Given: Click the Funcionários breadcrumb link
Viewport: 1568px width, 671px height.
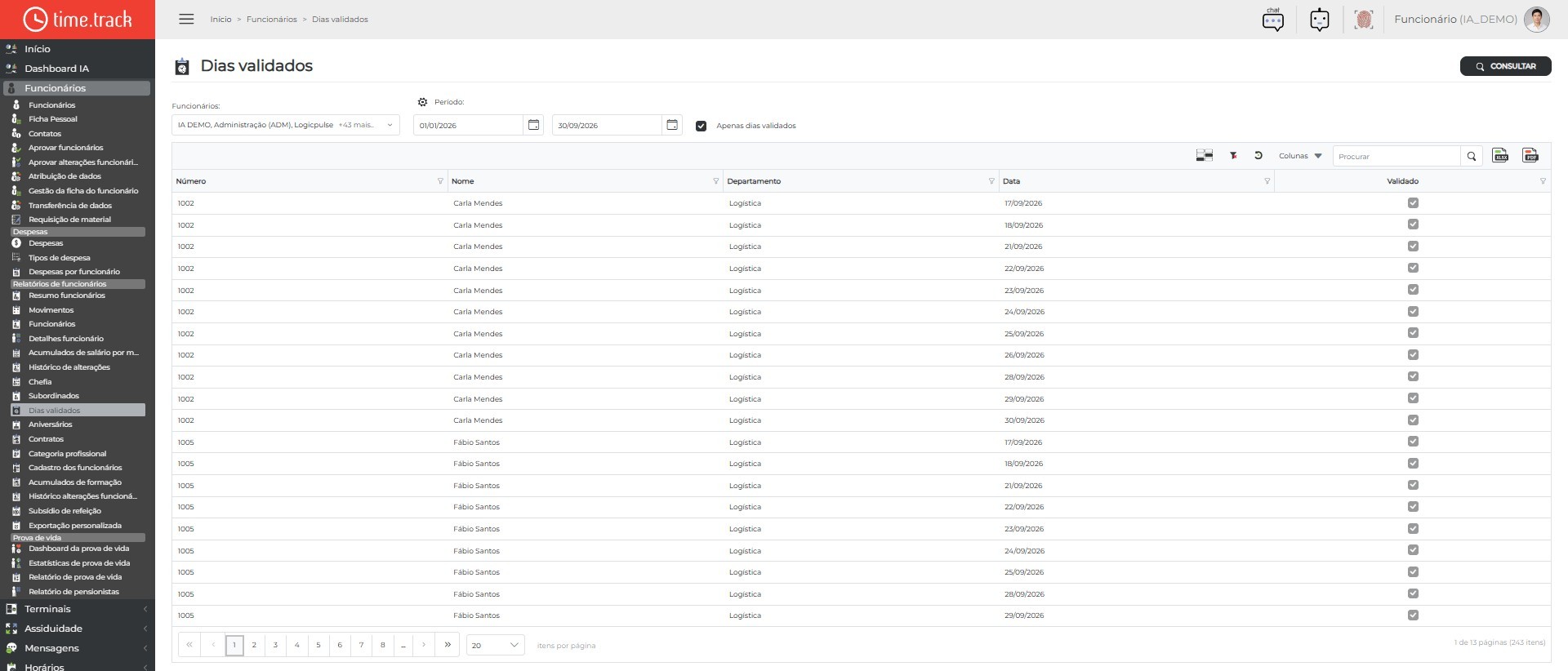Looking at the screenshot, I should pyautogui.click(x=272, y=20).
